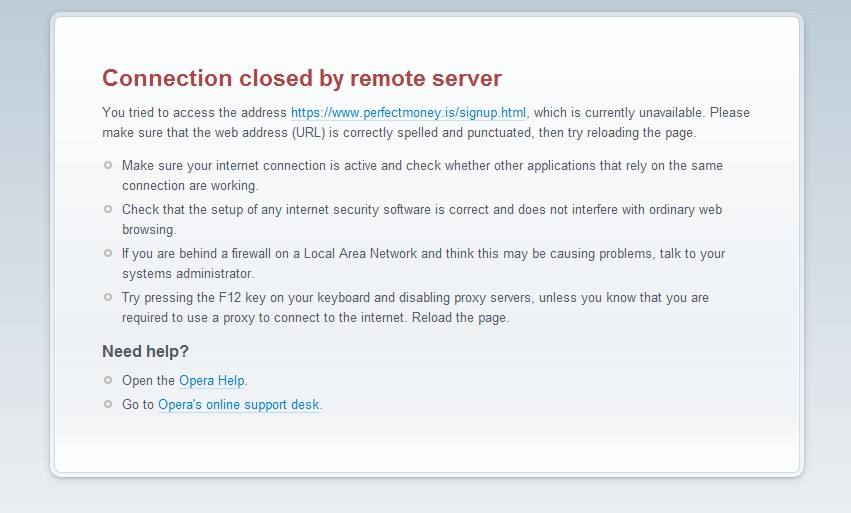Click the "systems administrator" text
851x513 pixels.
pos(188,273)
